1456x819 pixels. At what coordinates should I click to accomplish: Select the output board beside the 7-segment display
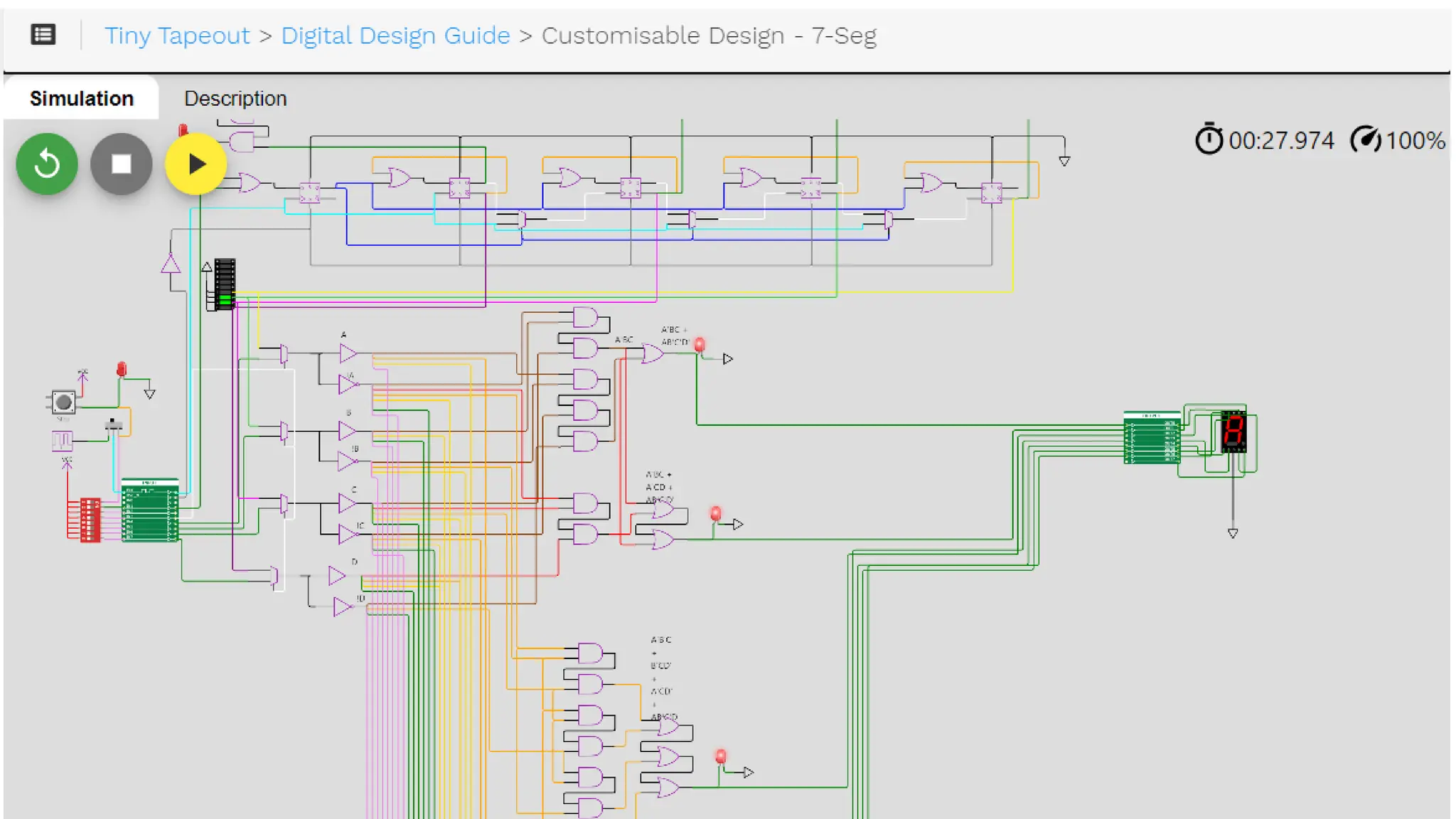[x=1152, y=439]
